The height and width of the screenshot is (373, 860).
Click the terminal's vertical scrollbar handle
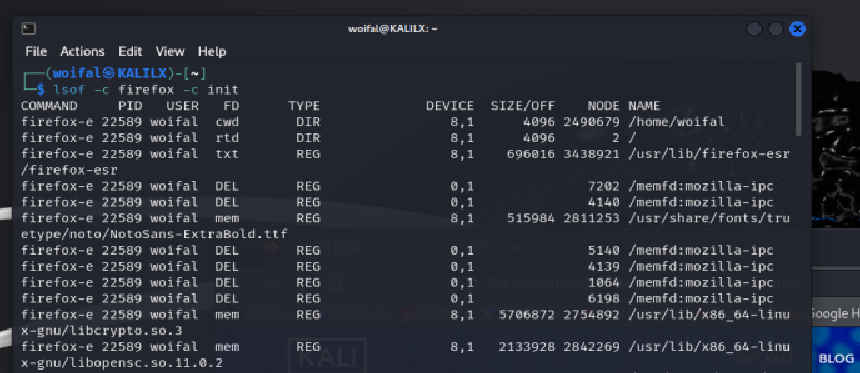pos(799,99)
